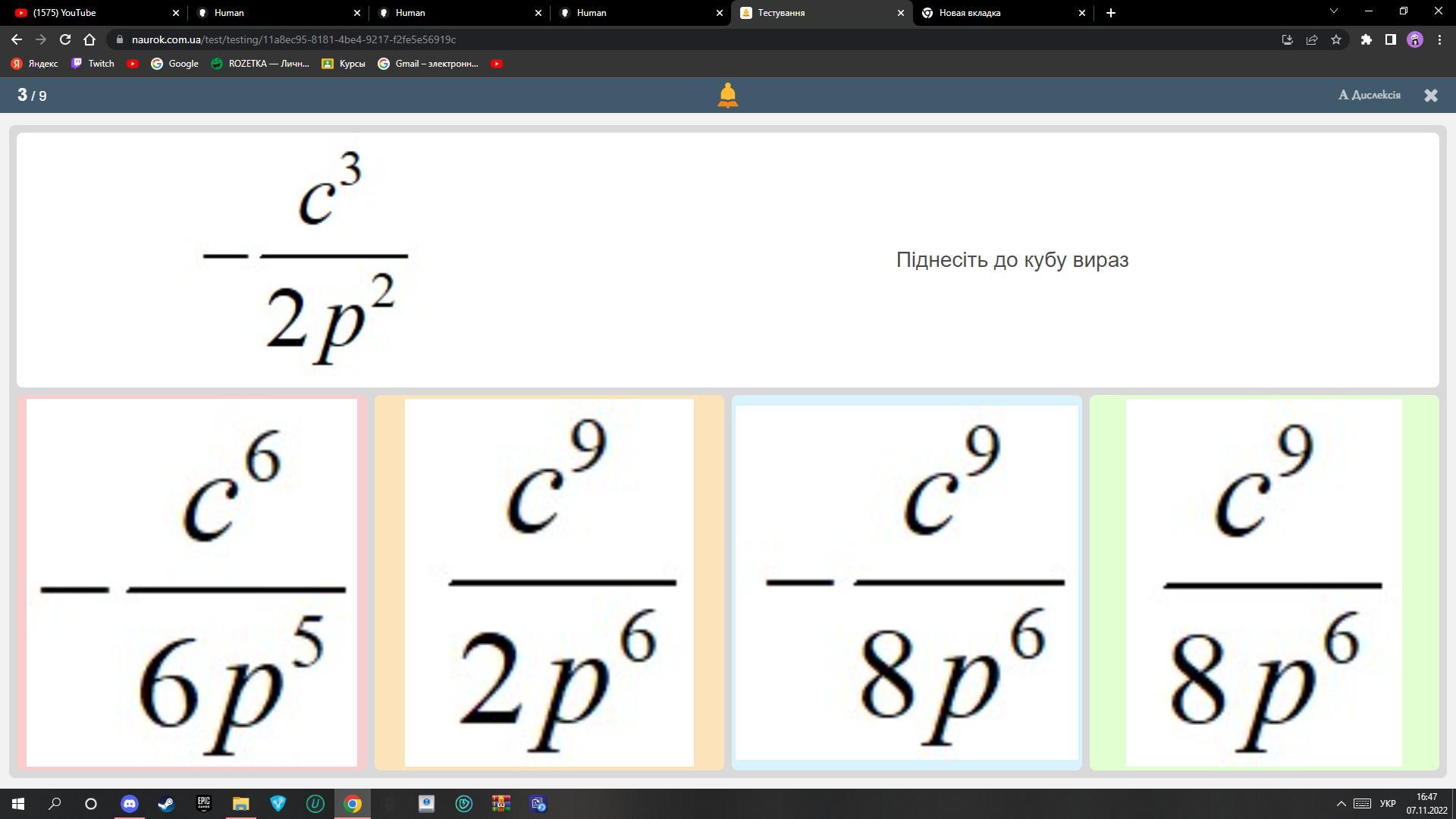Open Chrome three-dot menu
This screenshot has height=819, width=1456.
[x=1439, y=39]
